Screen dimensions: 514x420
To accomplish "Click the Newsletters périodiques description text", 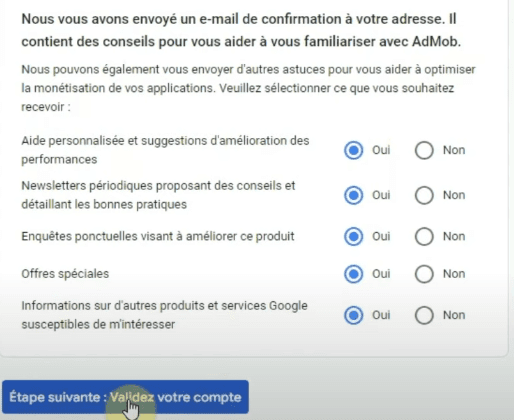I will tap(158, 195).
